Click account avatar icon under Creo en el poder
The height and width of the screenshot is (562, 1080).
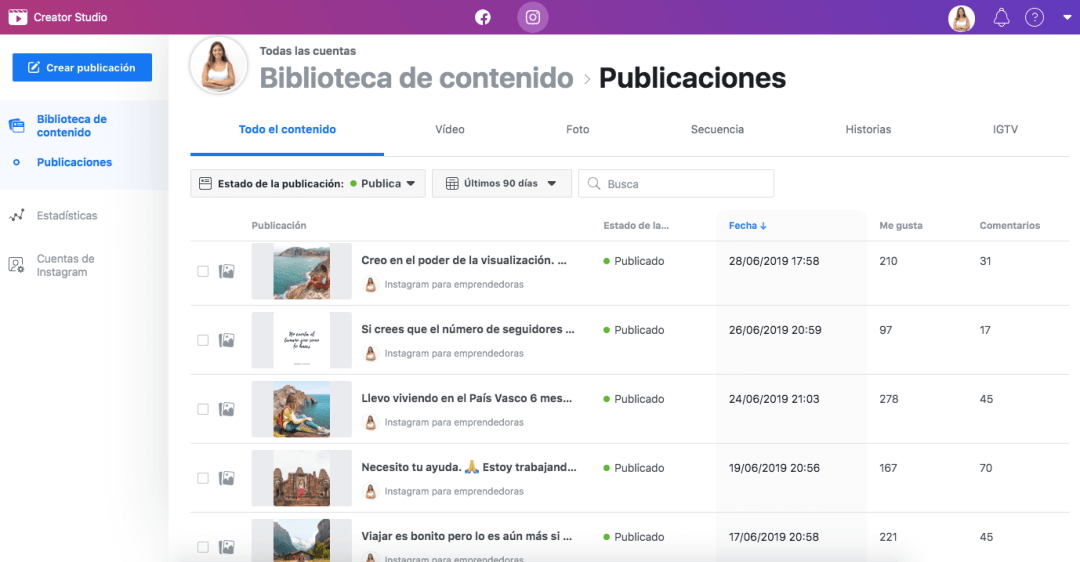(371, 284)
